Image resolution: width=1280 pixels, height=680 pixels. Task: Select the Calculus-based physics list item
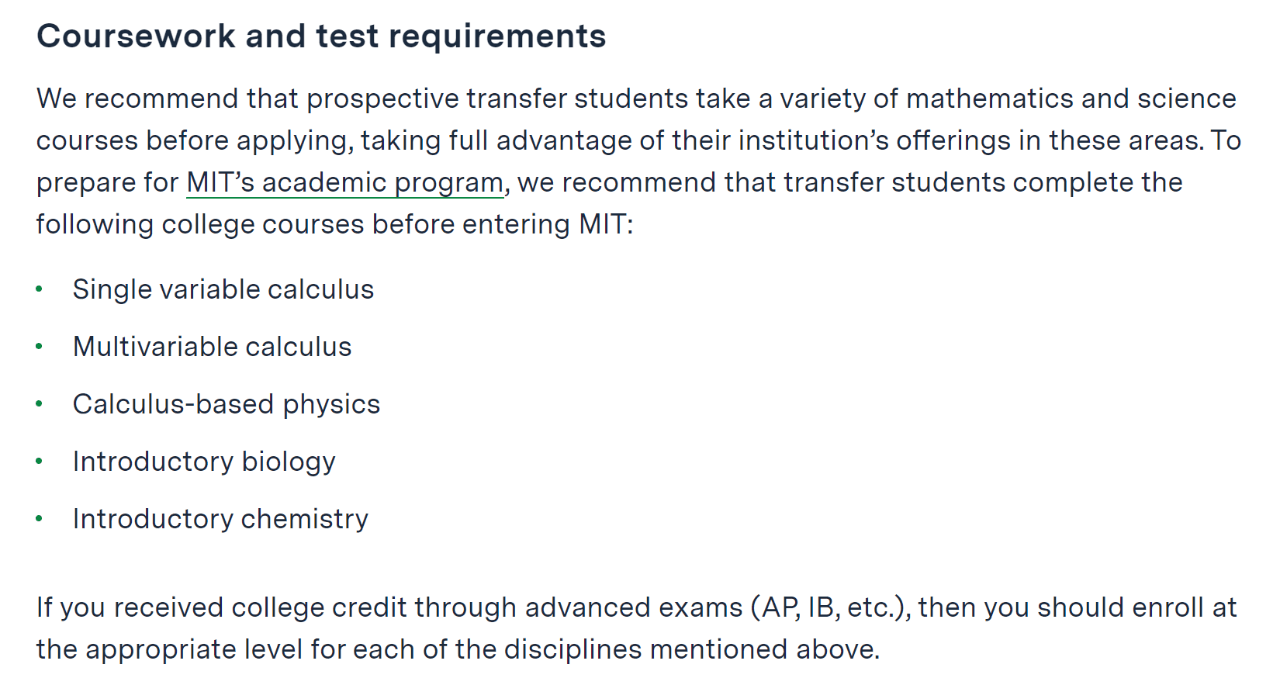point(226,404)
